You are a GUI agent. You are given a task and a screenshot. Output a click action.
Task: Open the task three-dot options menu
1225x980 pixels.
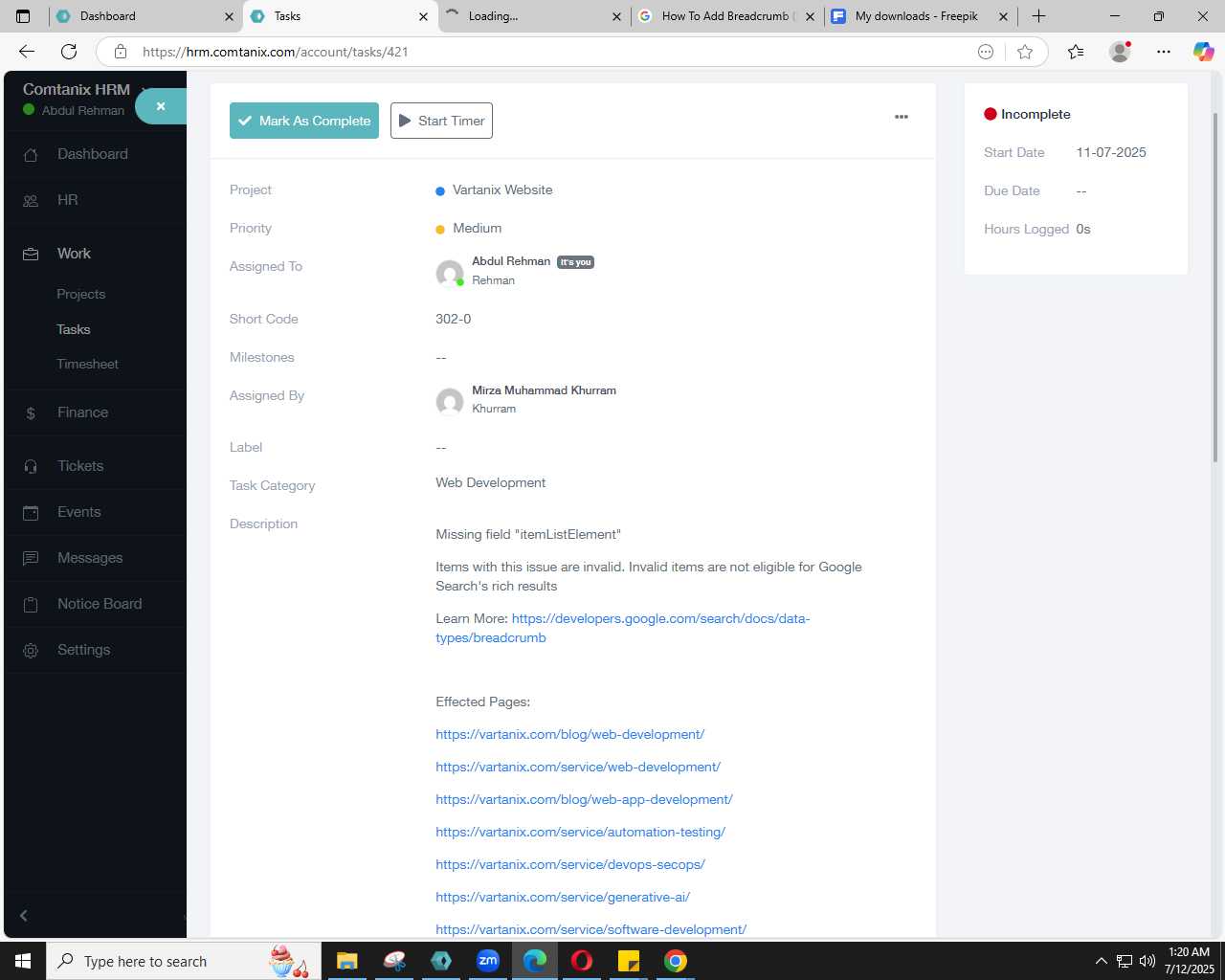[x=902, y=117]
